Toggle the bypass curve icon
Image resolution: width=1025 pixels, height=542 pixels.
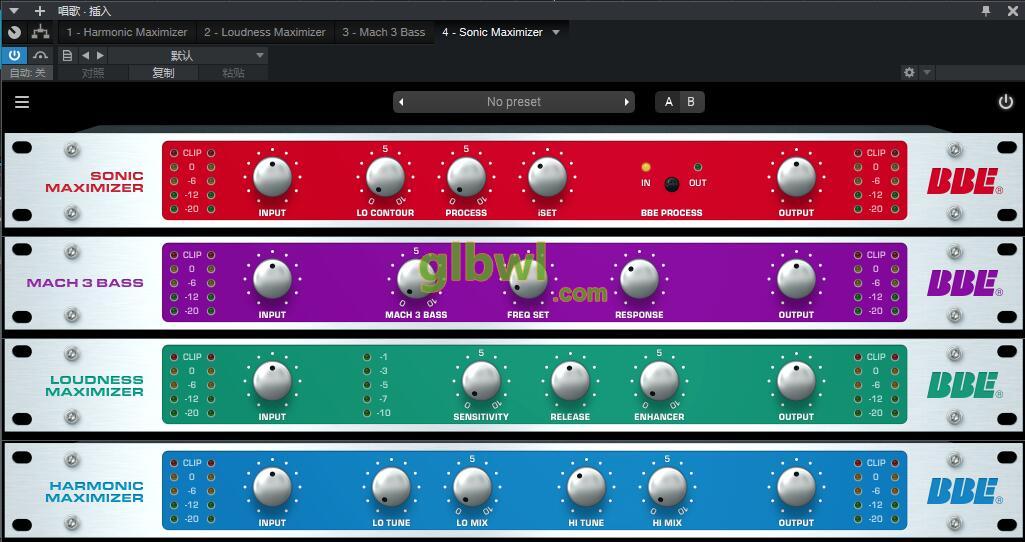pos(41,56)
